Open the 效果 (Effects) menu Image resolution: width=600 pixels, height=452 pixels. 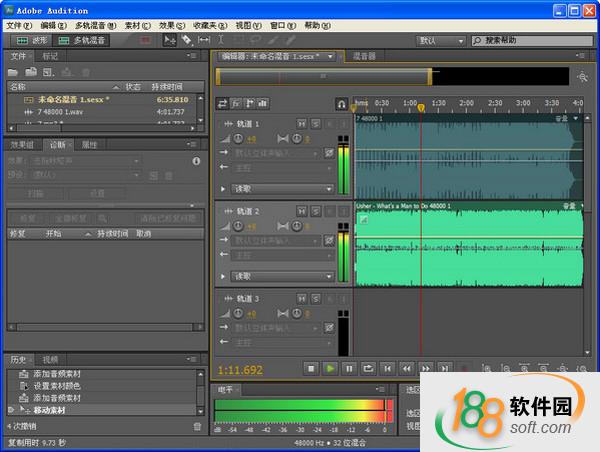pos(172,24)
